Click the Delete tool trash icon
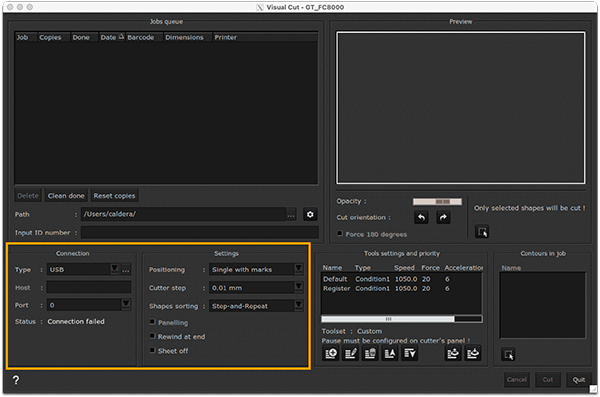The height and width of the screenshot is (397, 600). (x=370, y=353)
